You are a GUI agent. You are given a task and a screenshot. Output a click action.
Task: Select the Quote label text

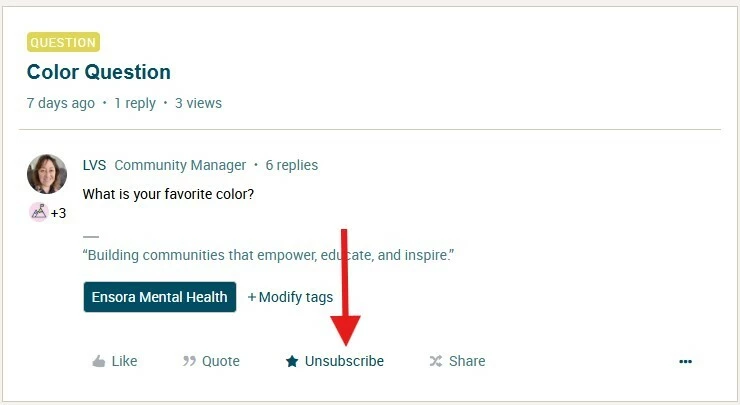point(221,361)
